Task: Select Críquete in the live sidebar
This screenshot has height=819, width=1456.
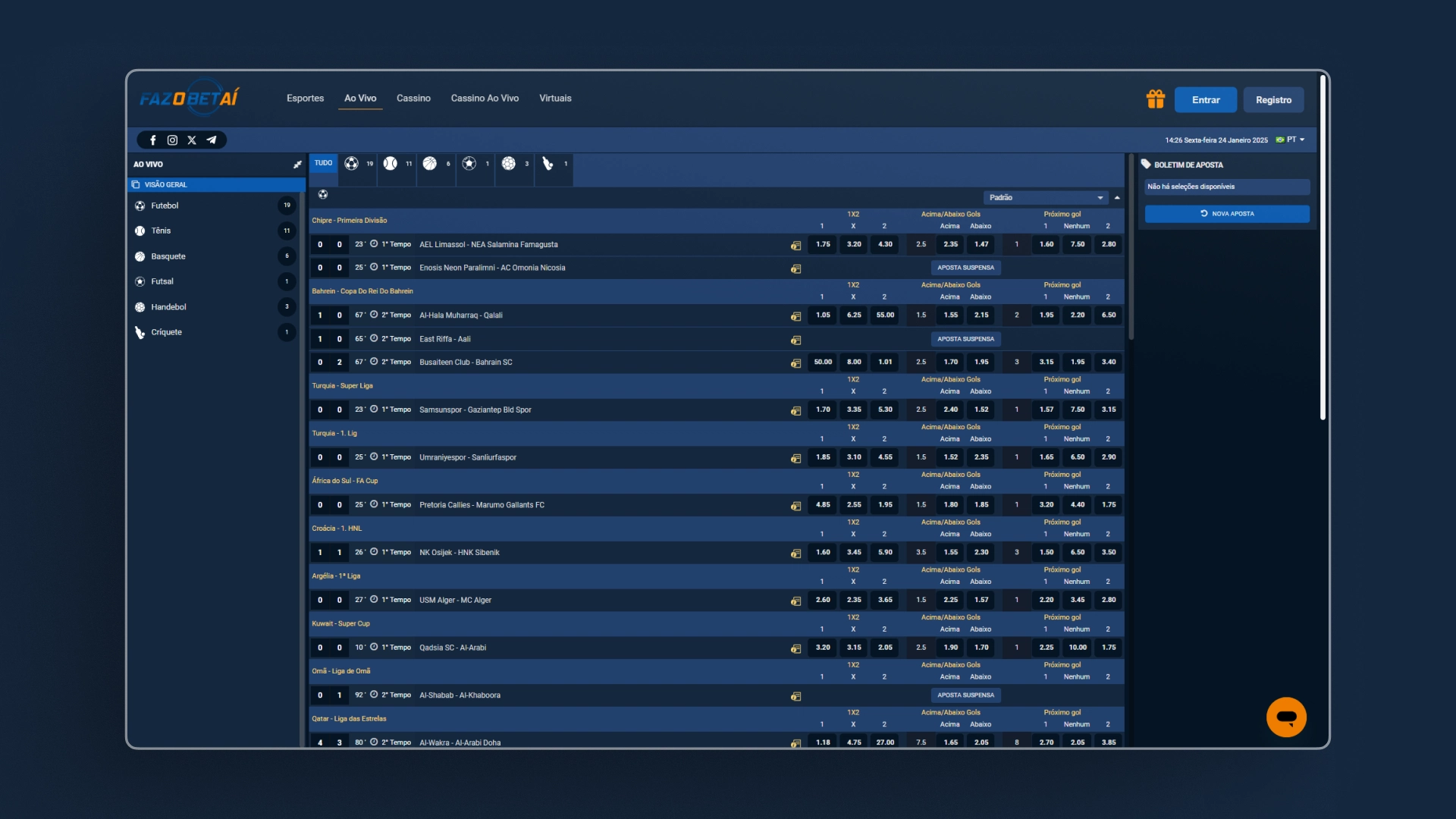Action: tap(215, 332)
